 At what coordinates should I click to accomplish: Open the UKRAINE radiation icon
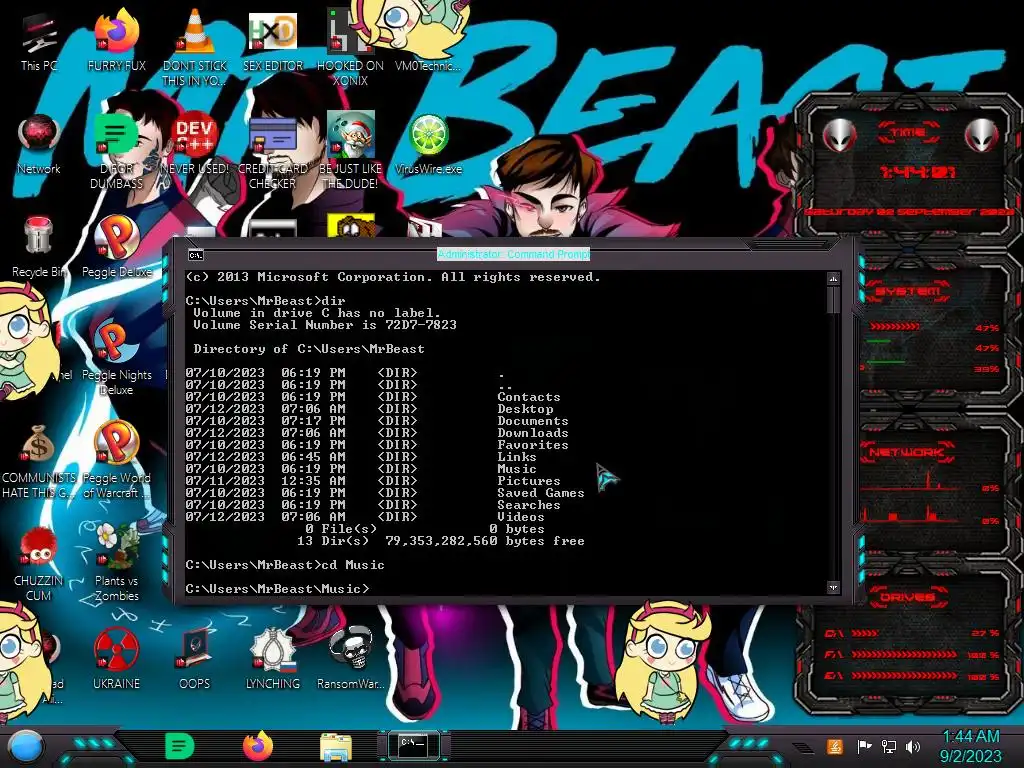pos(116,658)
